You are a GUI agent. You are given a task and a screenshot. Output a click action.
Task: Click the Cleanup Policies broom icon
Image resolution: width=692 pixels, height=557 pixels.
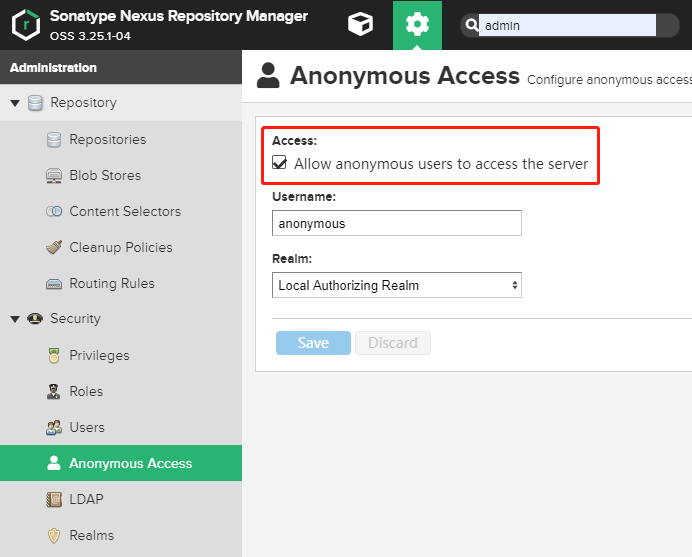(54, 248)
